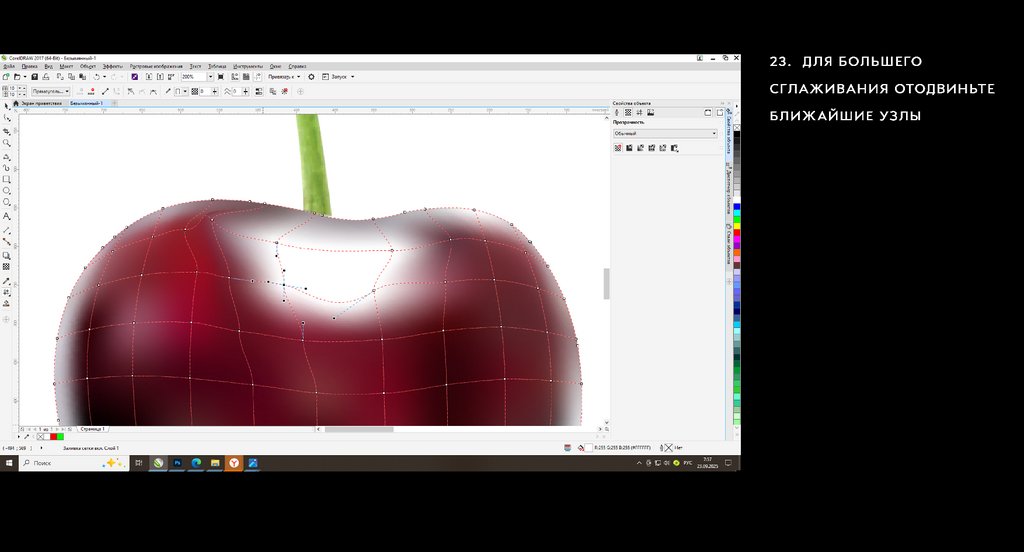Screen dimensions: 1024x552
Task: Select the Text tool in the toolbox
Action: (x=7, y=216)
